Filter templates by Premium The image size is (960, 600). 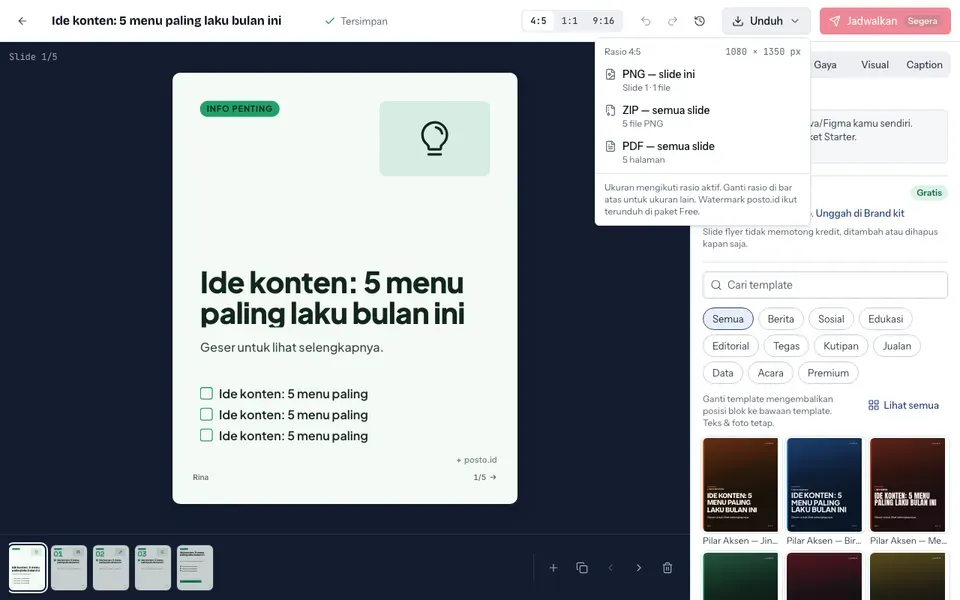[x=828, y=373]
